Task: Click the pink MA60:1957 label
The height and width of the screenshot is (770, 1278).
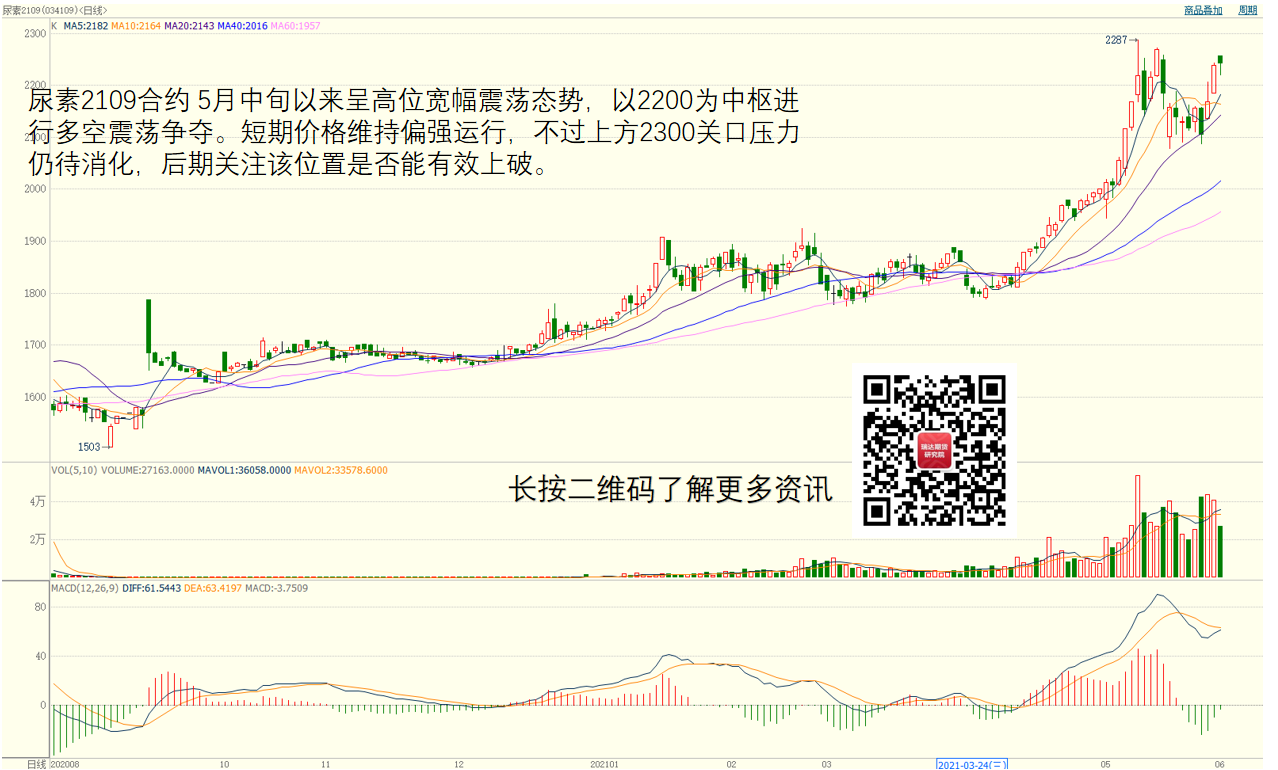Action: click(x=295, y=26)
